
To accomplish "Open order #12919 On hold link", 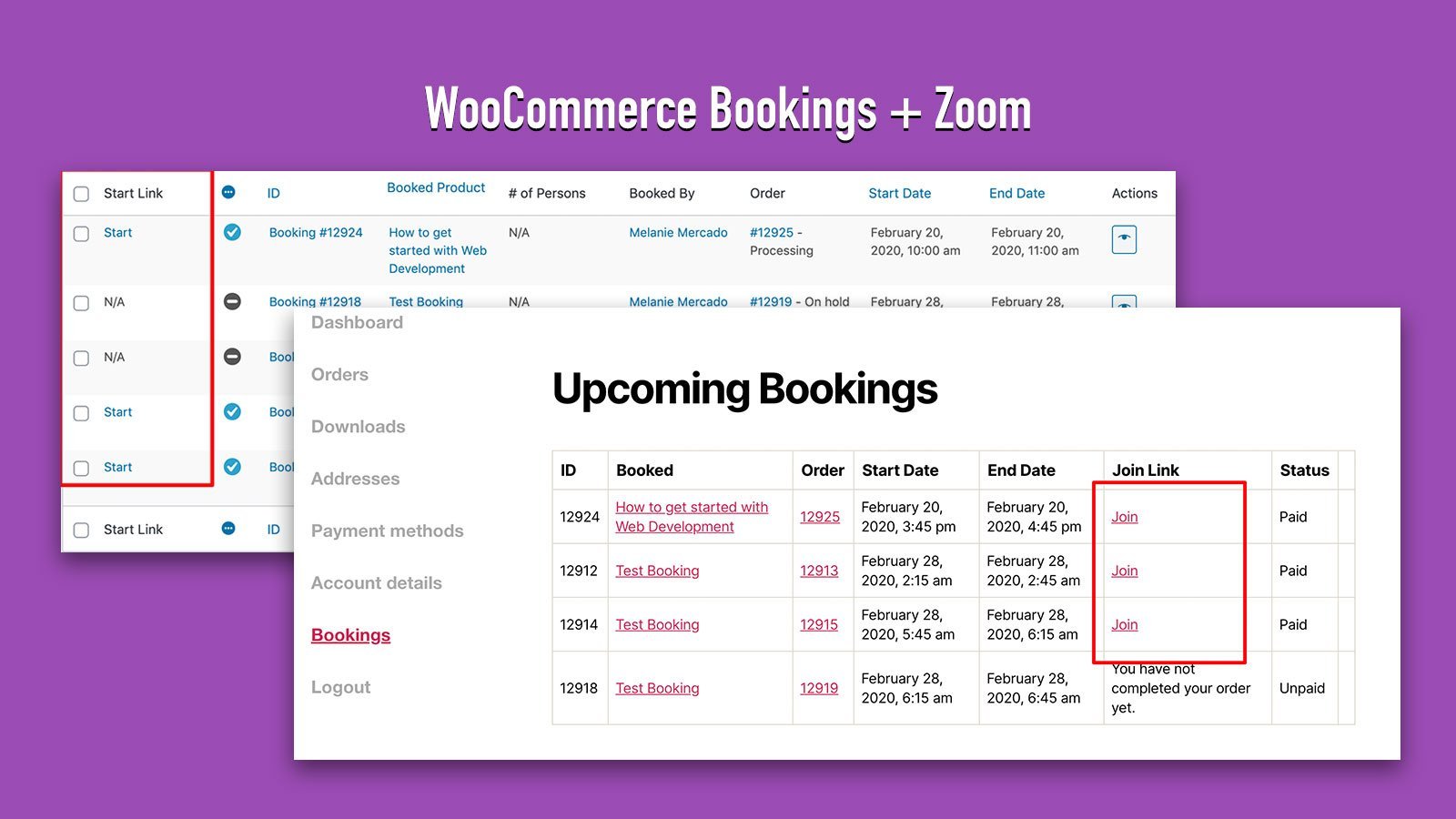I will pyautogui.click(x=771, y=301).
